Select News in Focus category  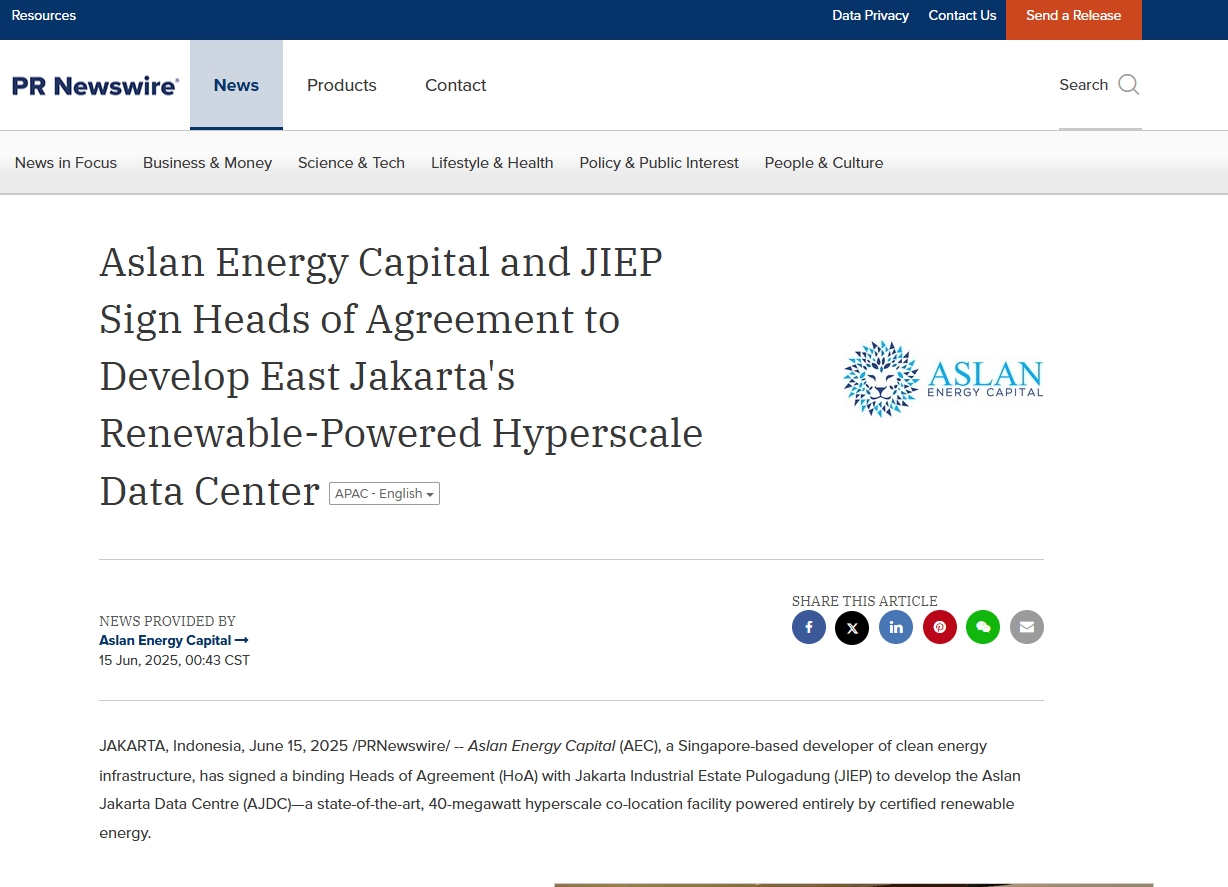click(66, 163)
